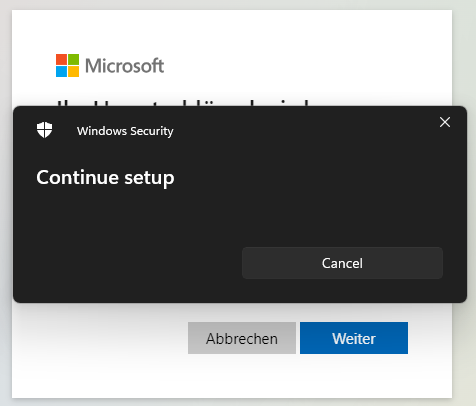The image size is (476, 406).
Task: Click the Continue setup heading
Action: point(105,178)
